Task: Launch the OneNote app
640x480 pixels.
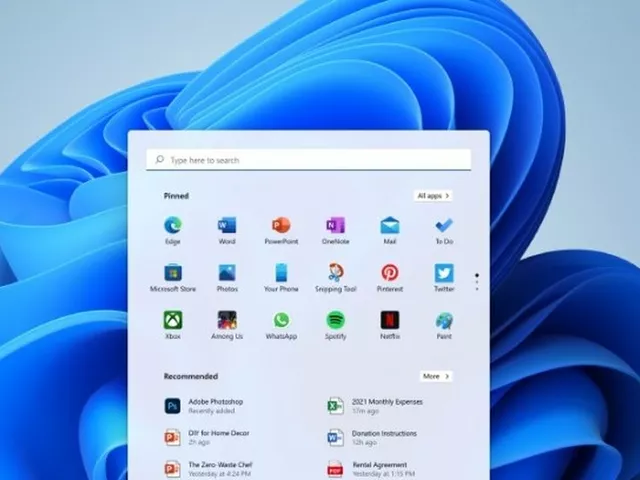Action: tap(335, 226)
